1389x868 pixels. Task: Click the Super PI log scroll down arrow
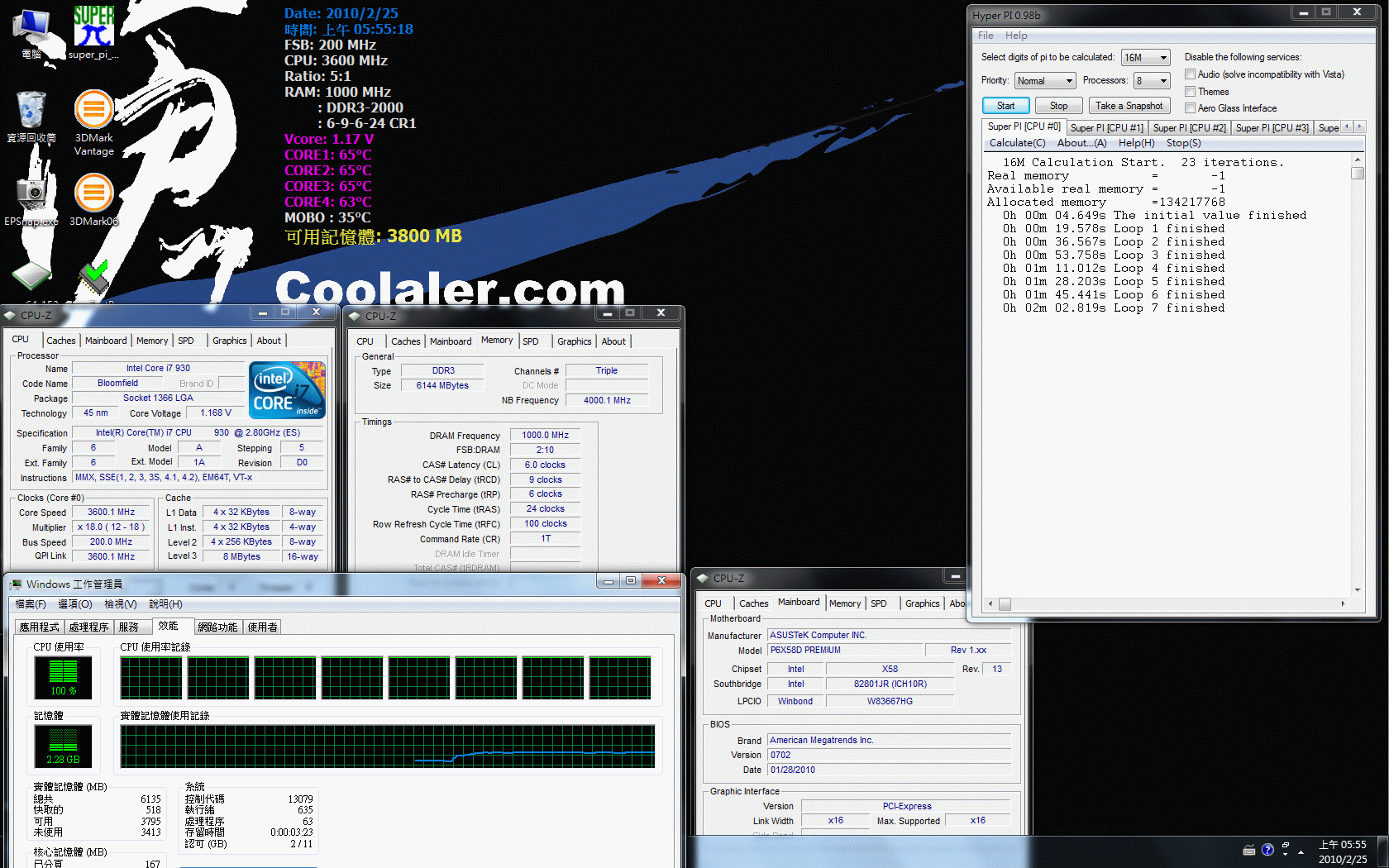[1357, 590]
